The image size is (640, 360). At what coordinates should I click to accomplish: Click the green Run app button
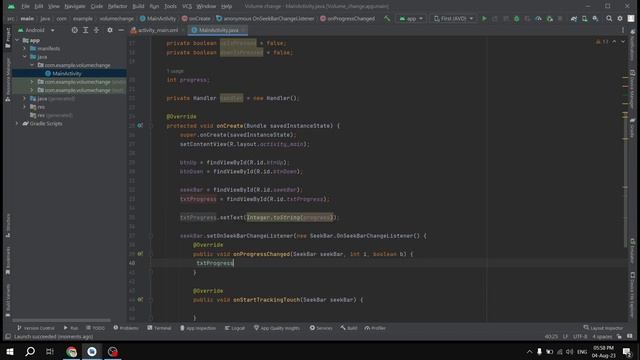pyautogui.click(x=484, y=18)
